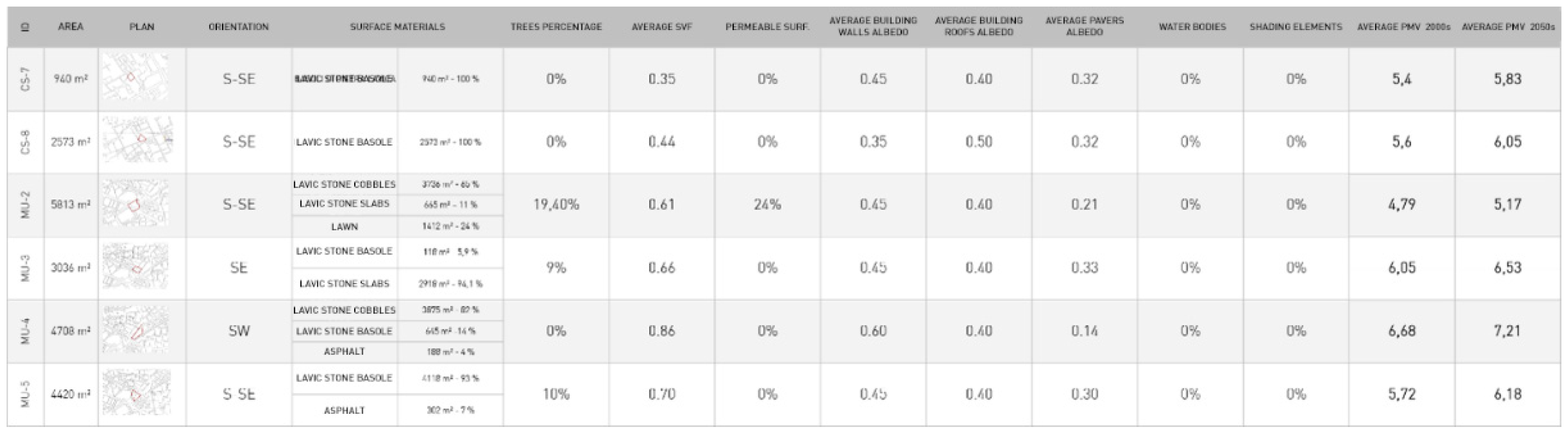Select the SW orientation cell

(239, 331)
